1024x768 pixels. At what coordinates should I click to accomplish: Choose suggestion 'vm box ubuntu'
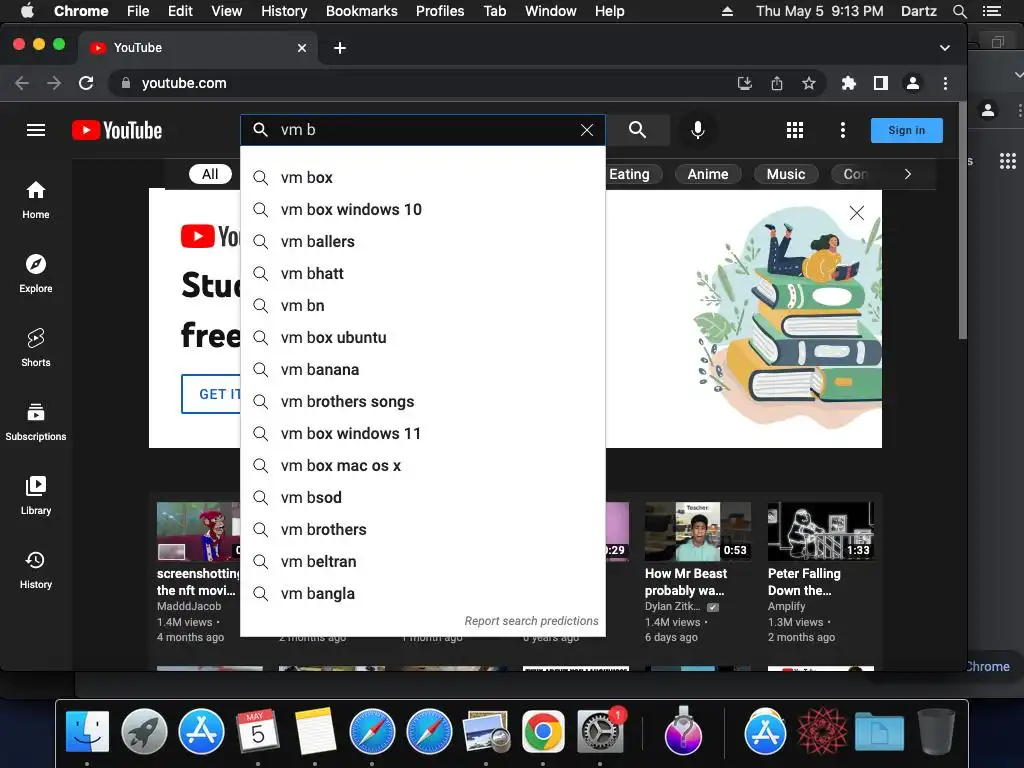[x=423, y=338]
